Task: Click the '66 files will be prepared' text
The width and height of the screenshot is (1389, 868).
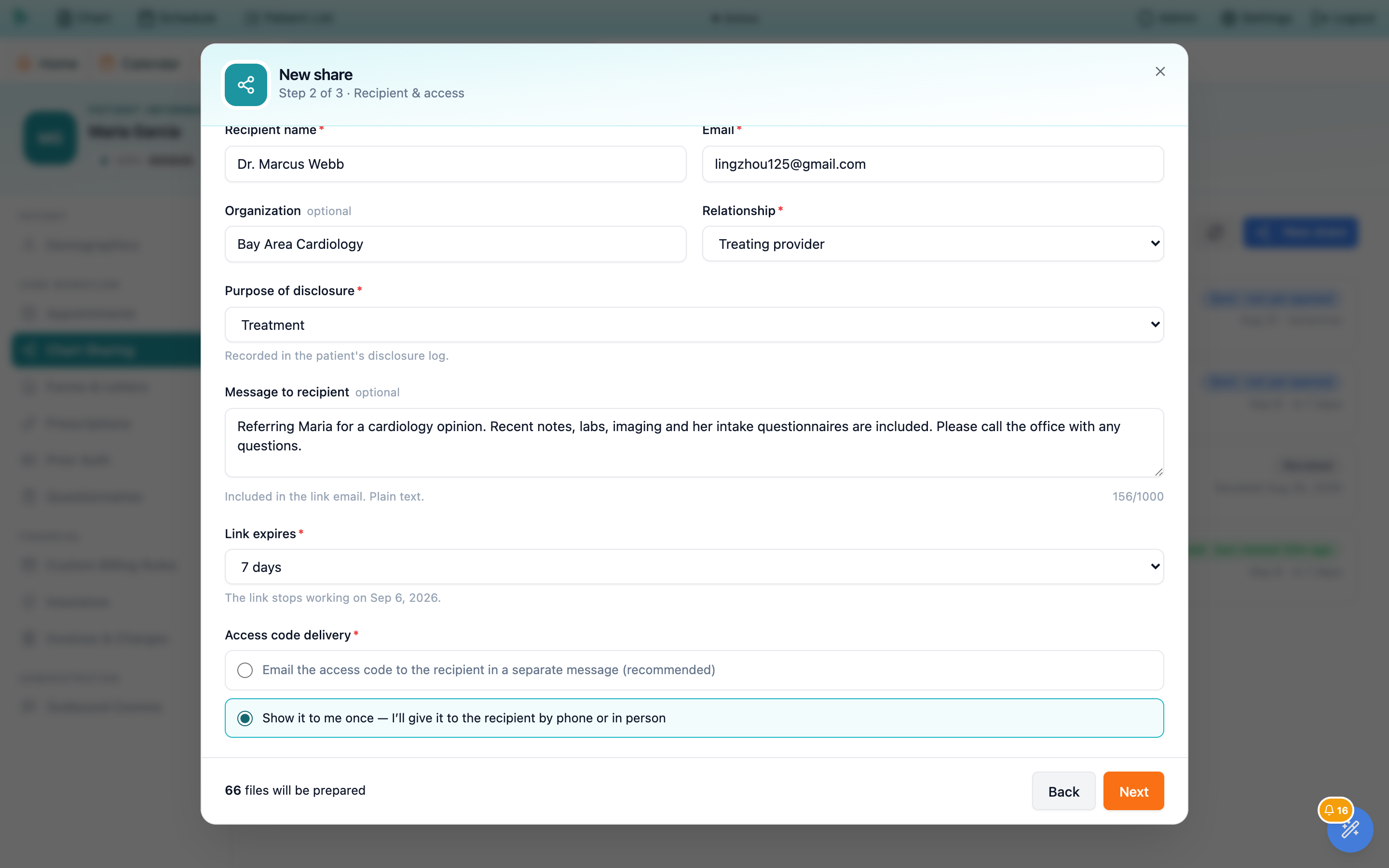Action: click(295, 790)
